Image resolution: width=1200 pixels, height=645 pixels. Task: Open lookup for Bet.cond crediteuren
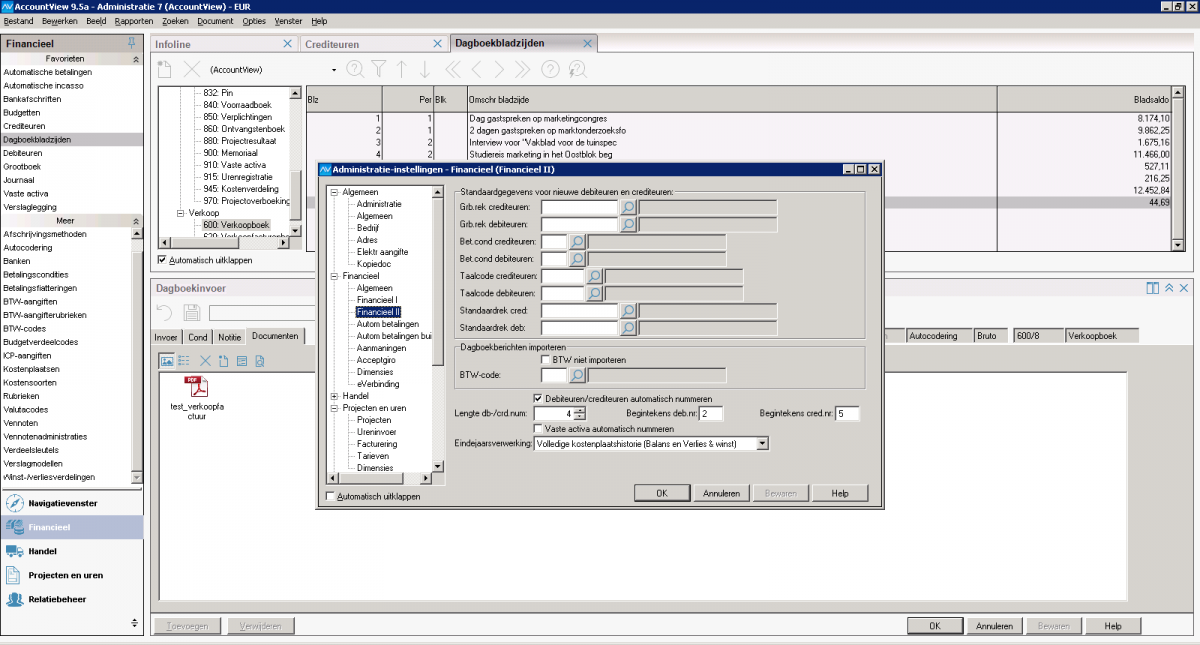coord(577,242)
